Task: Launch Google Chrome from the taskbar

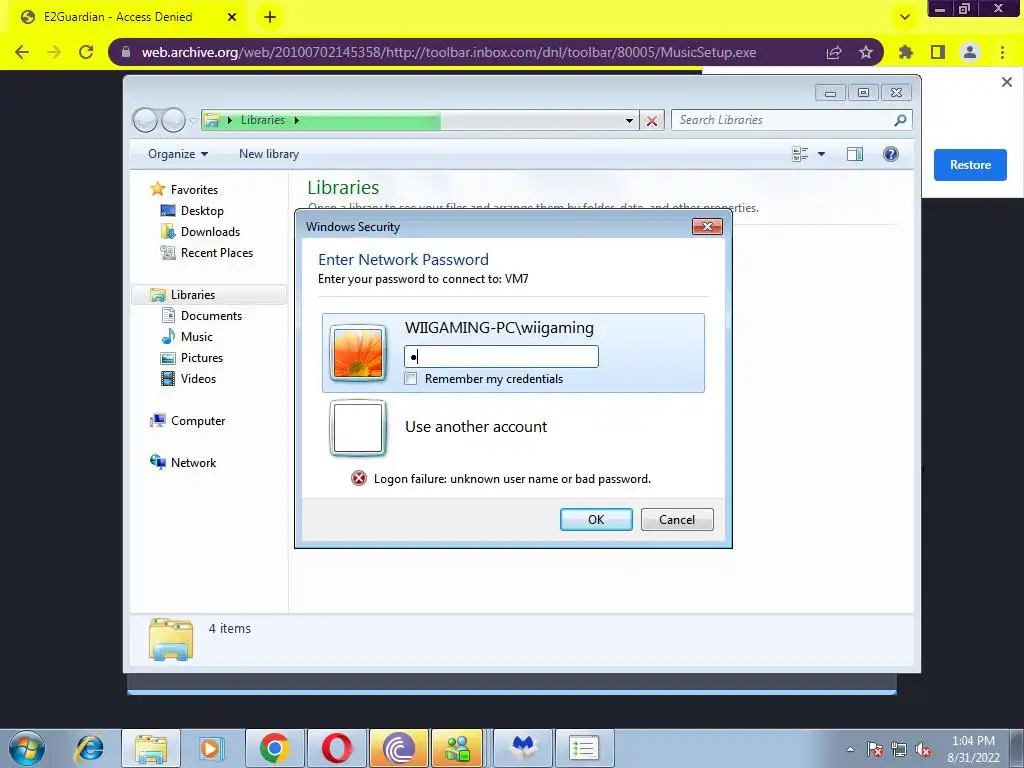Action: pos(274,748)
